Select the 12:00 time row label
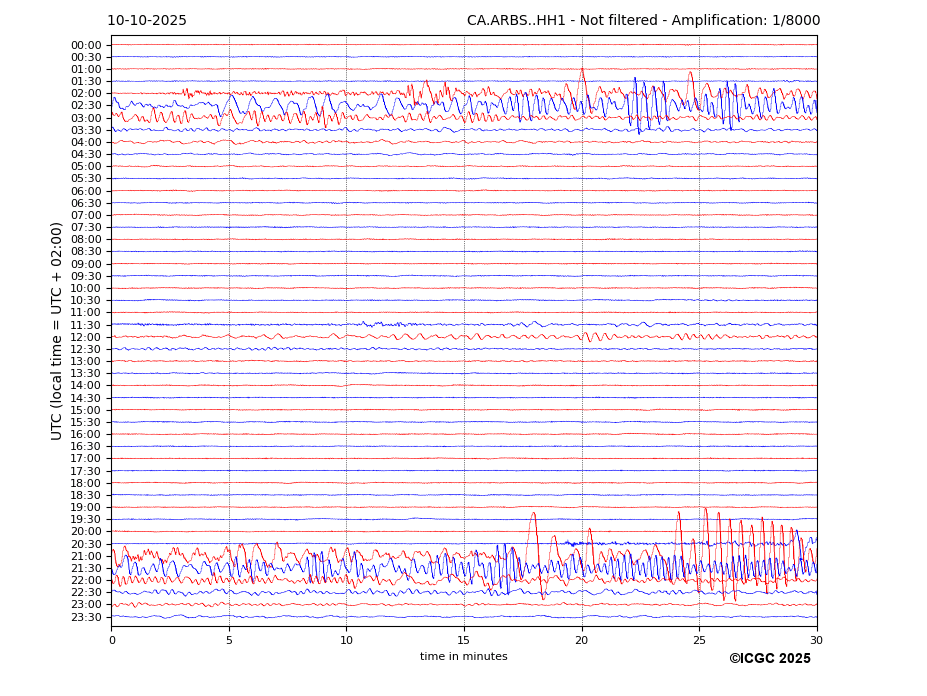This screenshot has height=696, width=927. click(86, 337)
